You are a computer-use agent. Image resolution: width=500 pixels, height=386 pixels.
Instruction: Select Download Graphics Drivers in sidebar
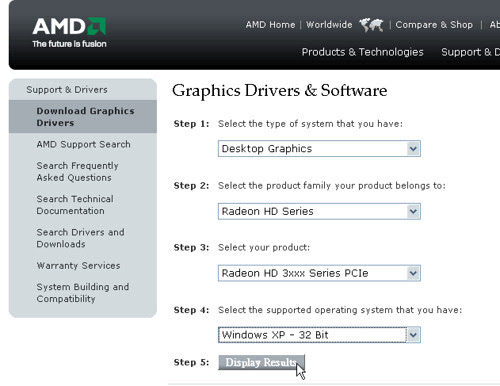click(85, 117)
